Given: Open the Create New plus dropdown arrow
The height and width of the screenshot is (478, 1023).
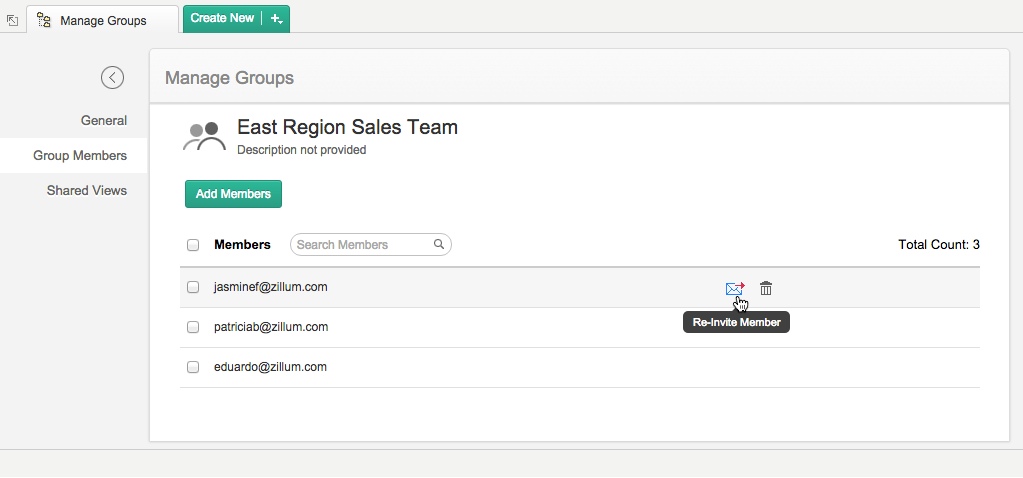Looking at the screenshot, I should point(277,18).
